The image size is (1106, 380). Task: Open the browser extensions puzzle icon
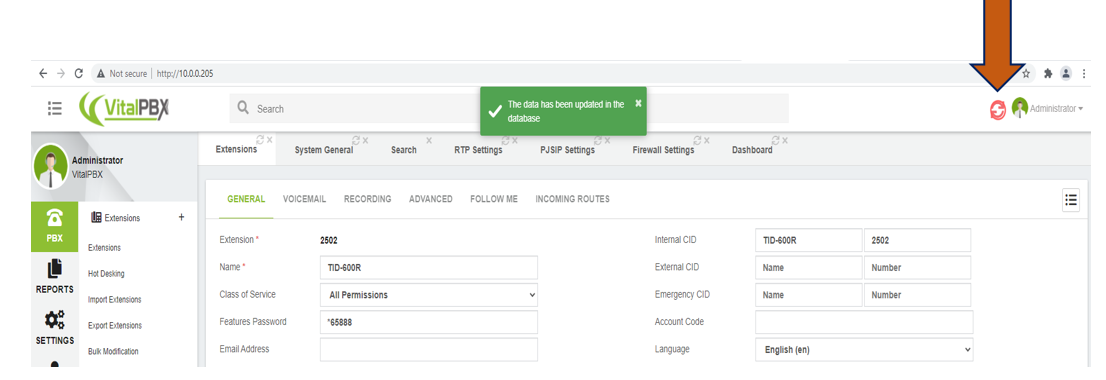pos(1047,73)
